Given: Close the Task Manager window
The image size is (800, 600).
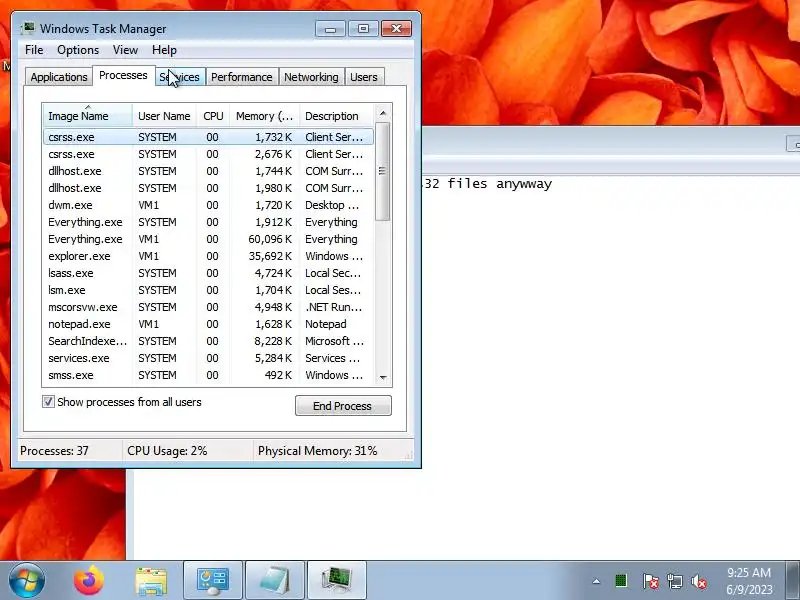Looking at the screenshot, I should [396, 29].
